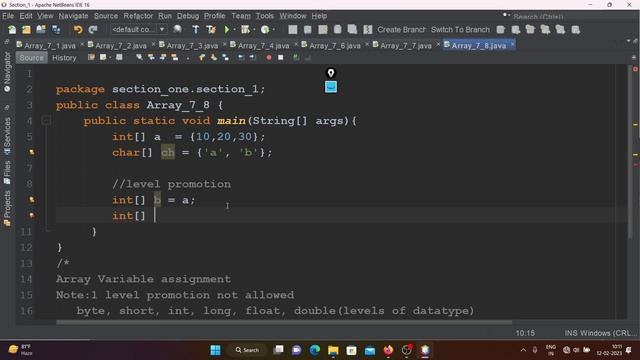Open the Team menu
This screenshot has width=640, height=360.
click(241, 16)
